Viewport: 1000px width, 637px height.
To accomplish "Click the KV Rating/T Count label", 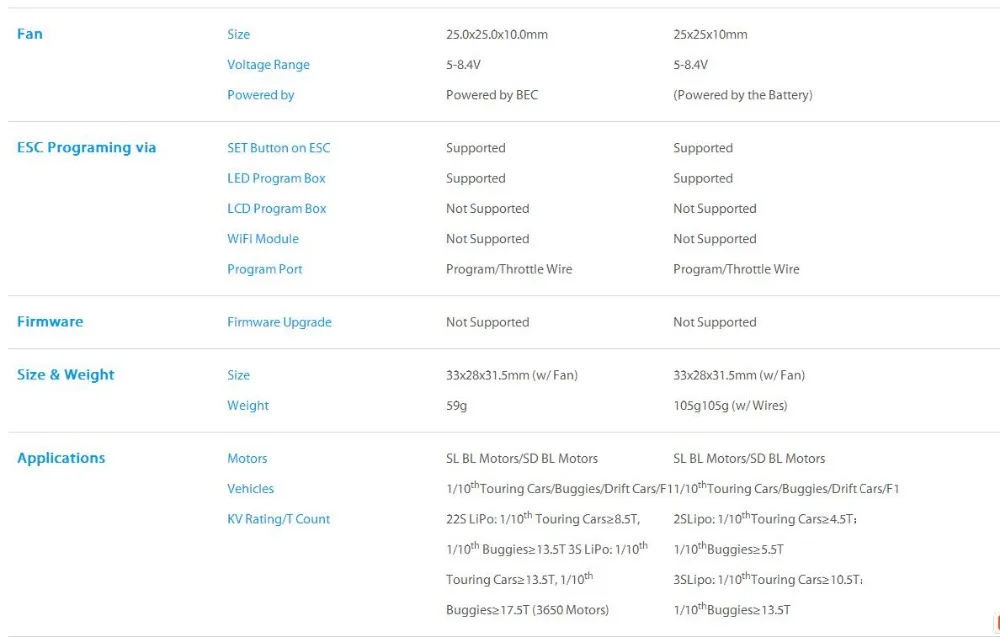I will (278, 519).
